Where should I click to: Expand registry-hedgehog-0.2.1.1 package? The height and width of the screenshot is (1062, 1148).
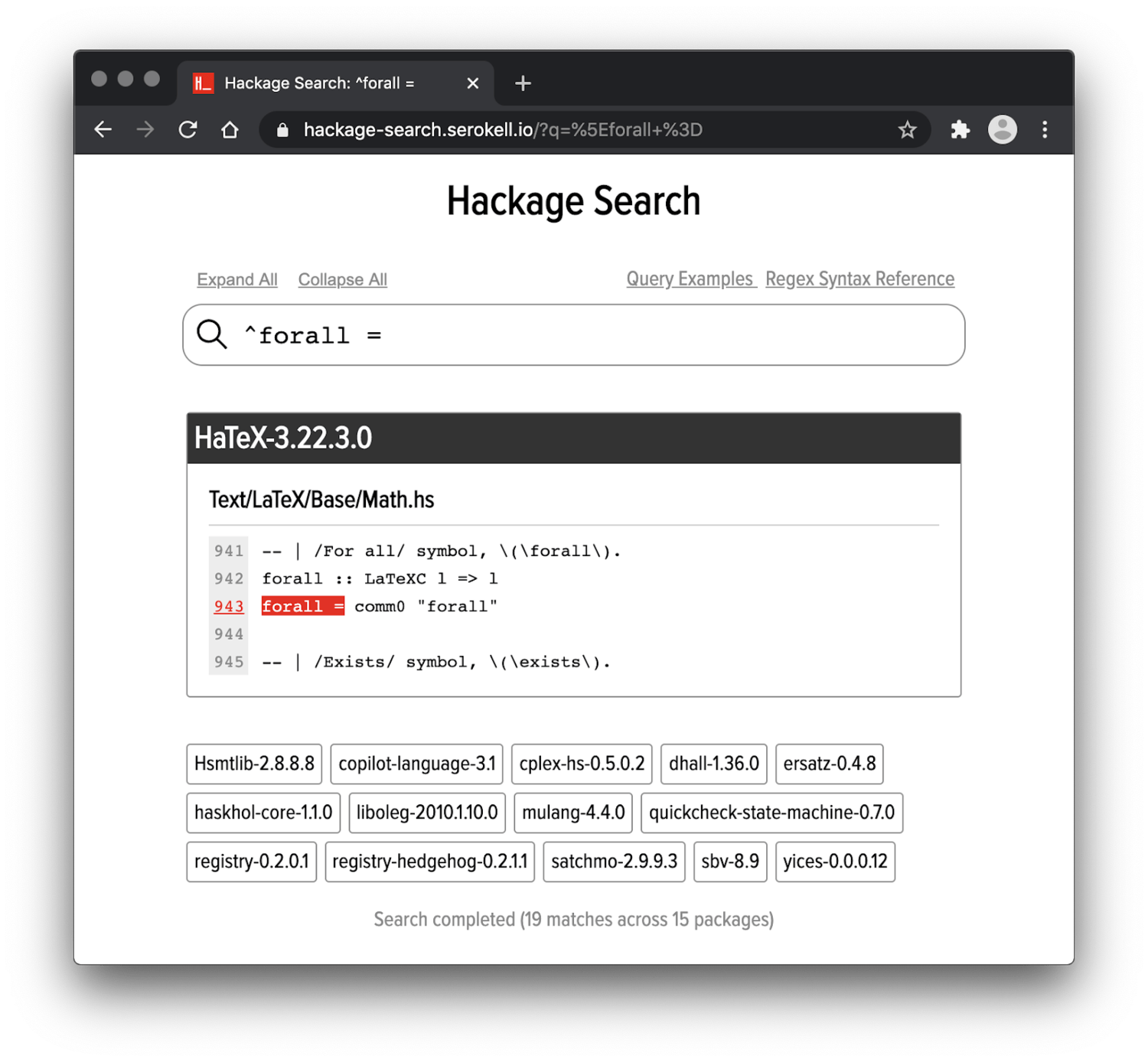tap(430, 862)
